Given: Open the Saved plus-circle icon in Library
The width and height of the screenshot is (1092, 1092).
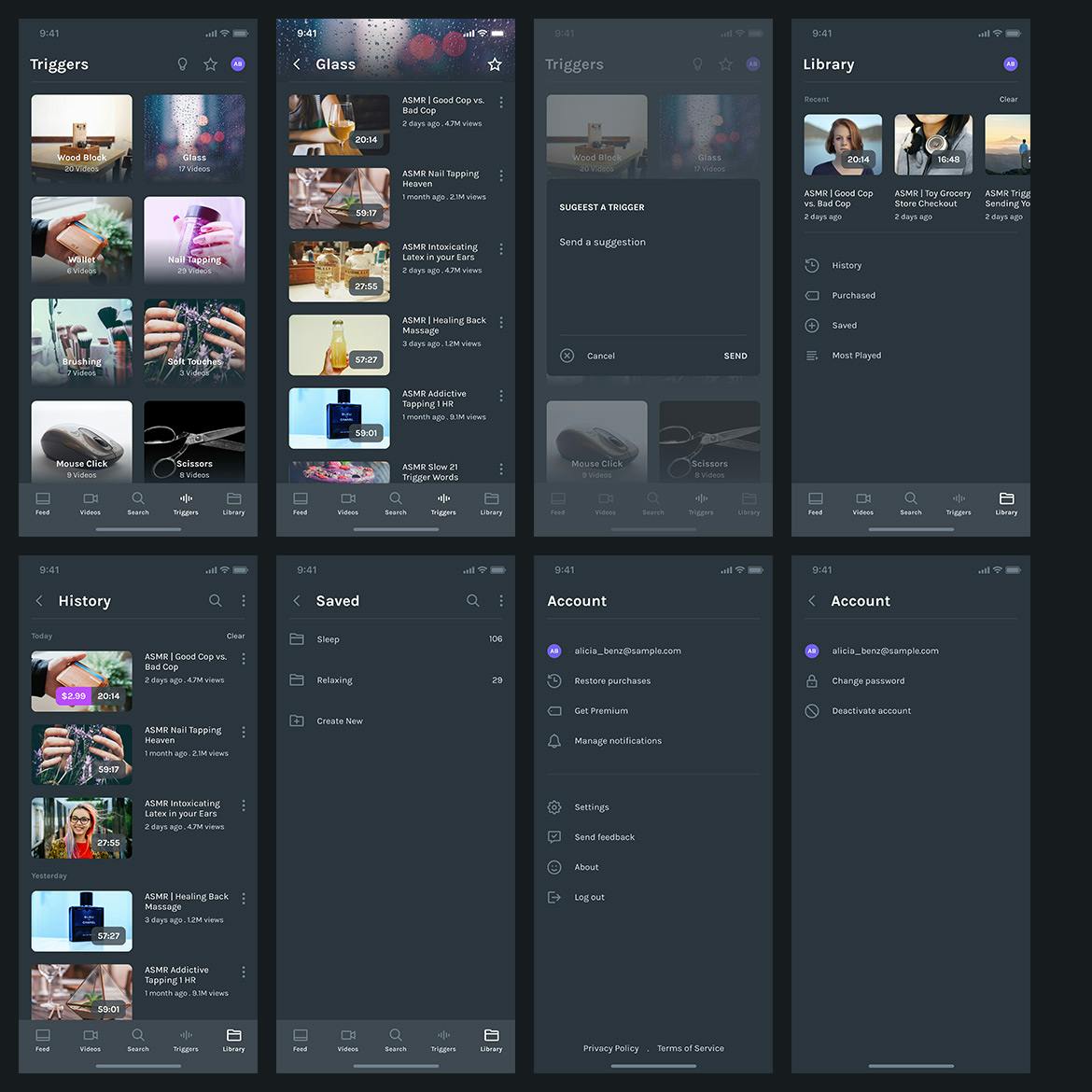Looking at the screenshot, I should [812, 325].
